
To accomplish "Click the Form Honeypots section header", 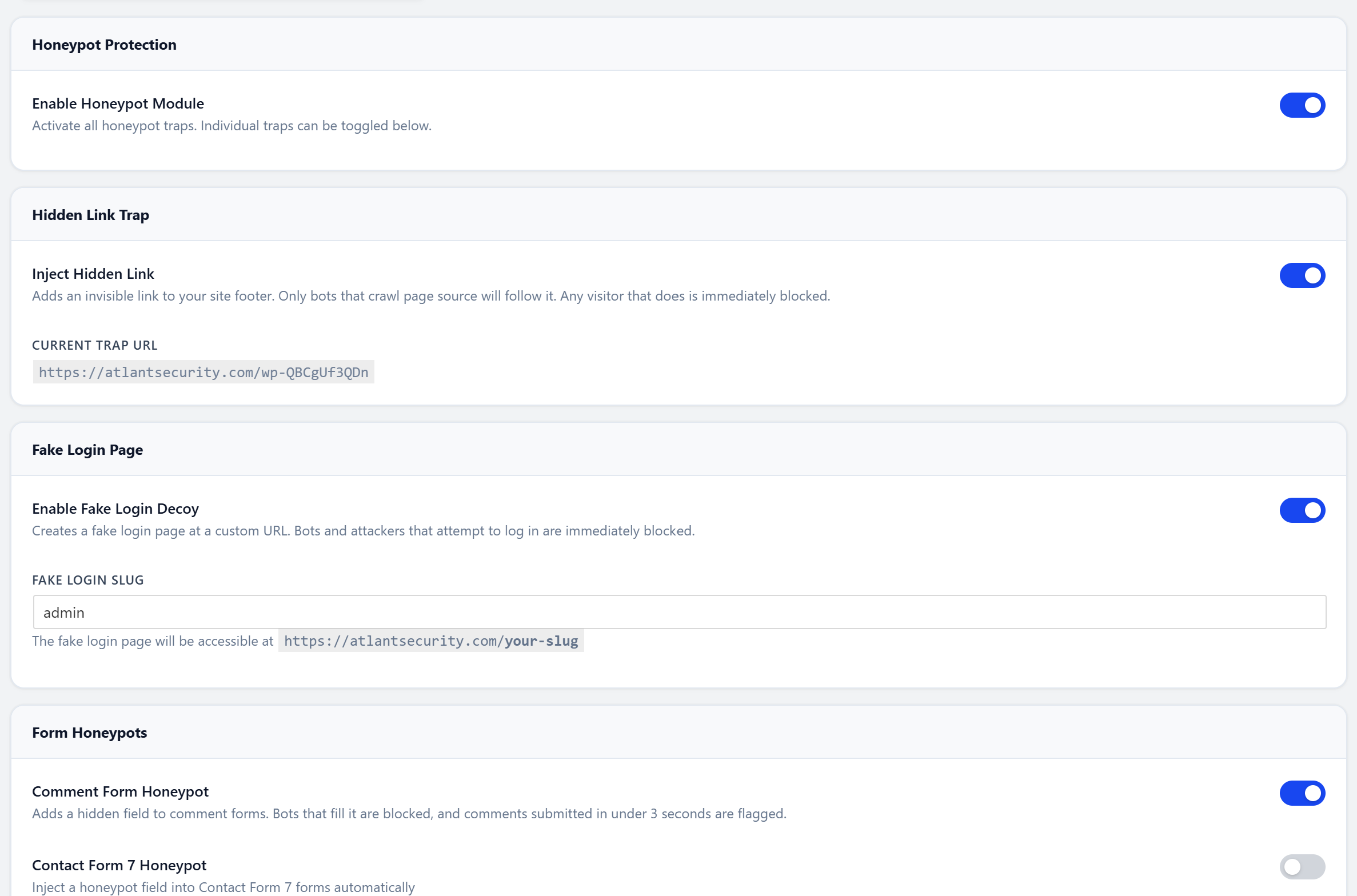I will 89,732.
